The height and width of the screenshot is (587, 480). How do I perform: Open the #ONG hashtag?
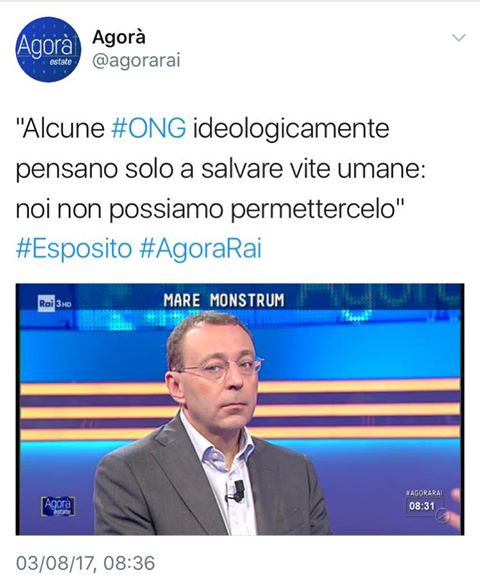click(149, 128)
